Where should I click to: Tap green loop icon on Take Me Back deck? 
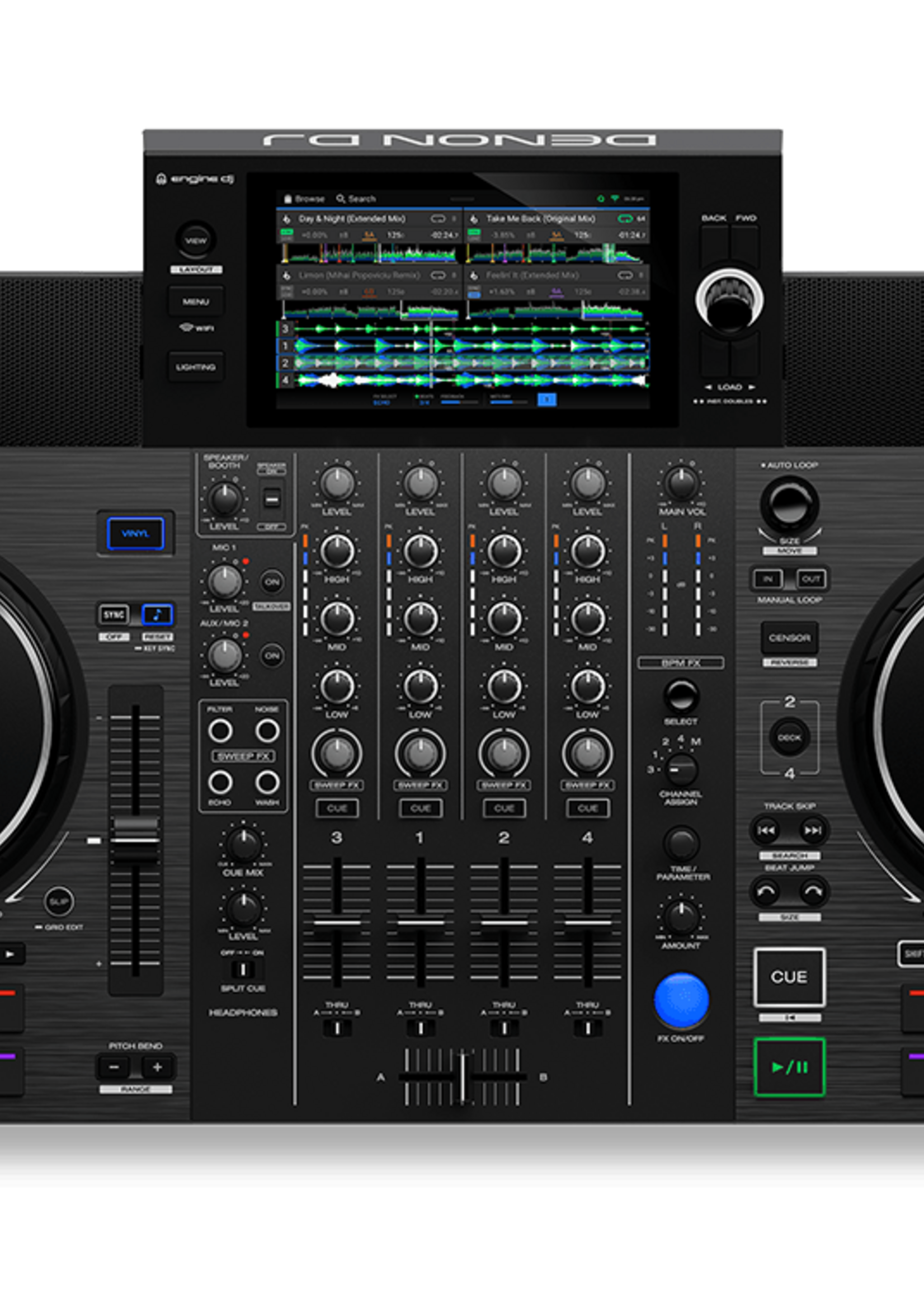tap(625, 219)
